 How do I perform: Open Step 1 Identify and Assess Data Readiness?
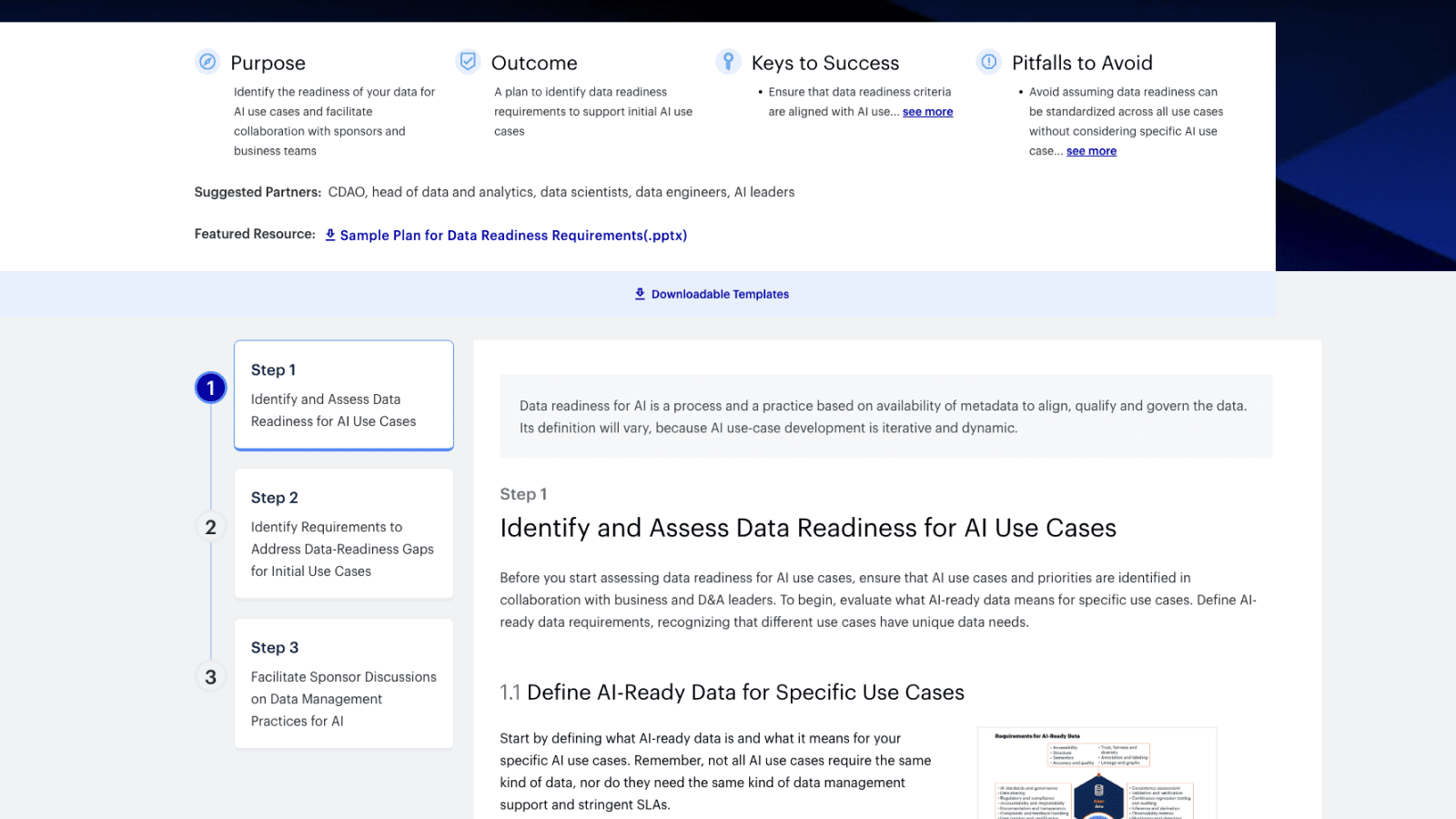[343, 396]
